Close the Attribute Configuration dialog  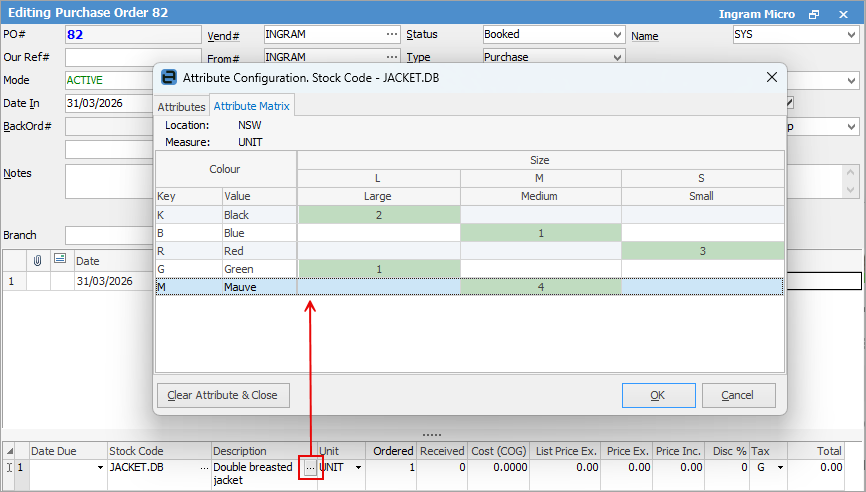click(x=771, y=77)
